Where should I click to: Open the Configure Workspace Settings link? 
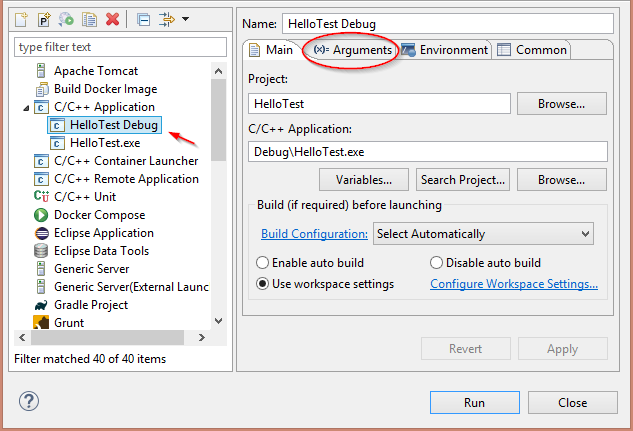pyautogui.click(x=513, y=284)
